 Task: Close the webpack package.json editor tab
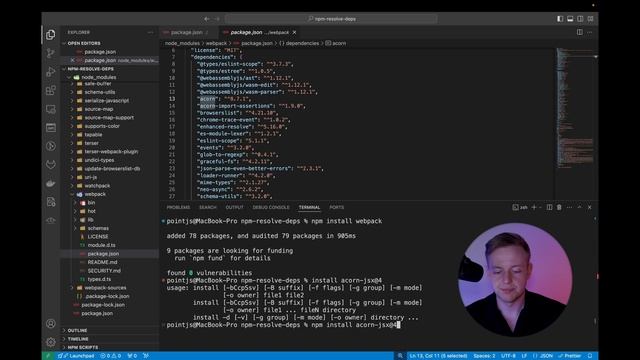click(294, 32)
